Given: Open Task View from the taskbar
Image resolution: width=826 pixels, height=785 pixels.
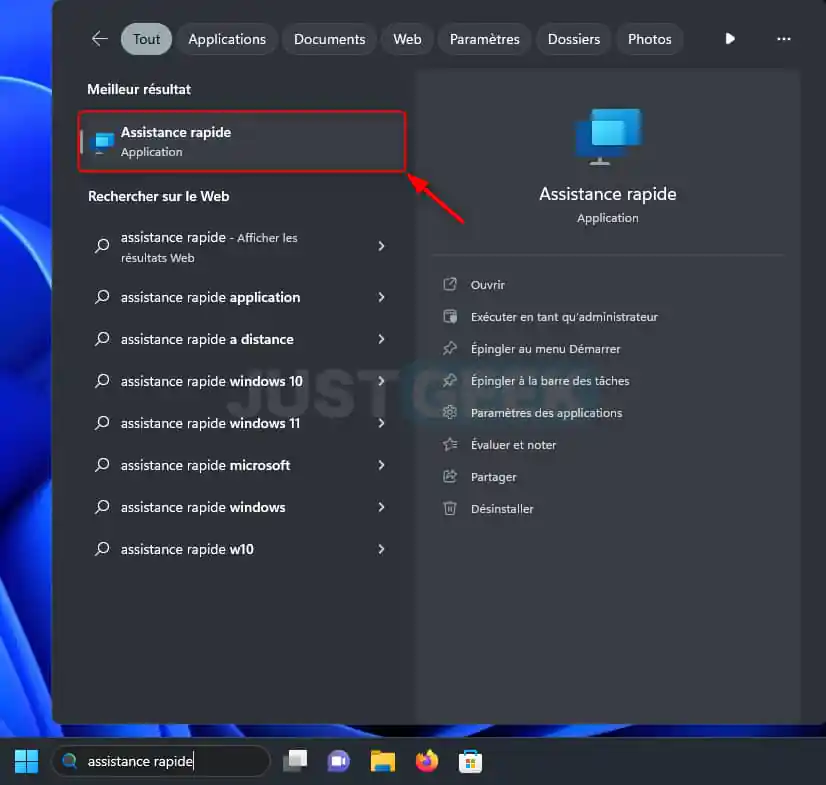Looking at the screenshot, I should tap(295, 761).
